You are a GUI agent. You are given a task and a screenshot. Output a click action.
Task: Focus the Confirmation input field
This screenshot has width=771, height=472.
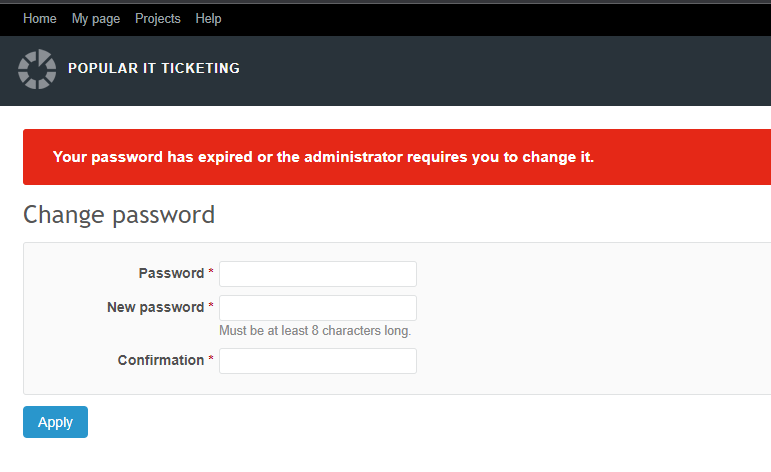(x=318, y=361)
